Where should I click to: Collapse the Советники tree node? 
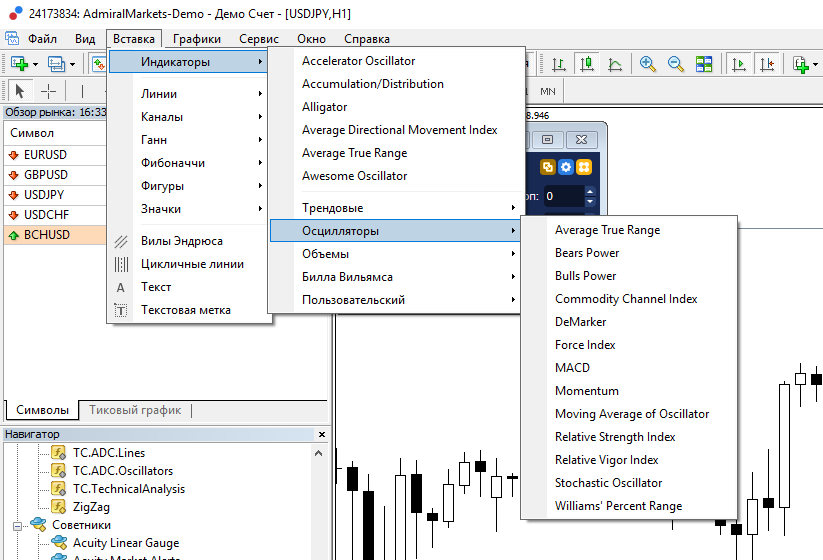(x=17, y=525)
